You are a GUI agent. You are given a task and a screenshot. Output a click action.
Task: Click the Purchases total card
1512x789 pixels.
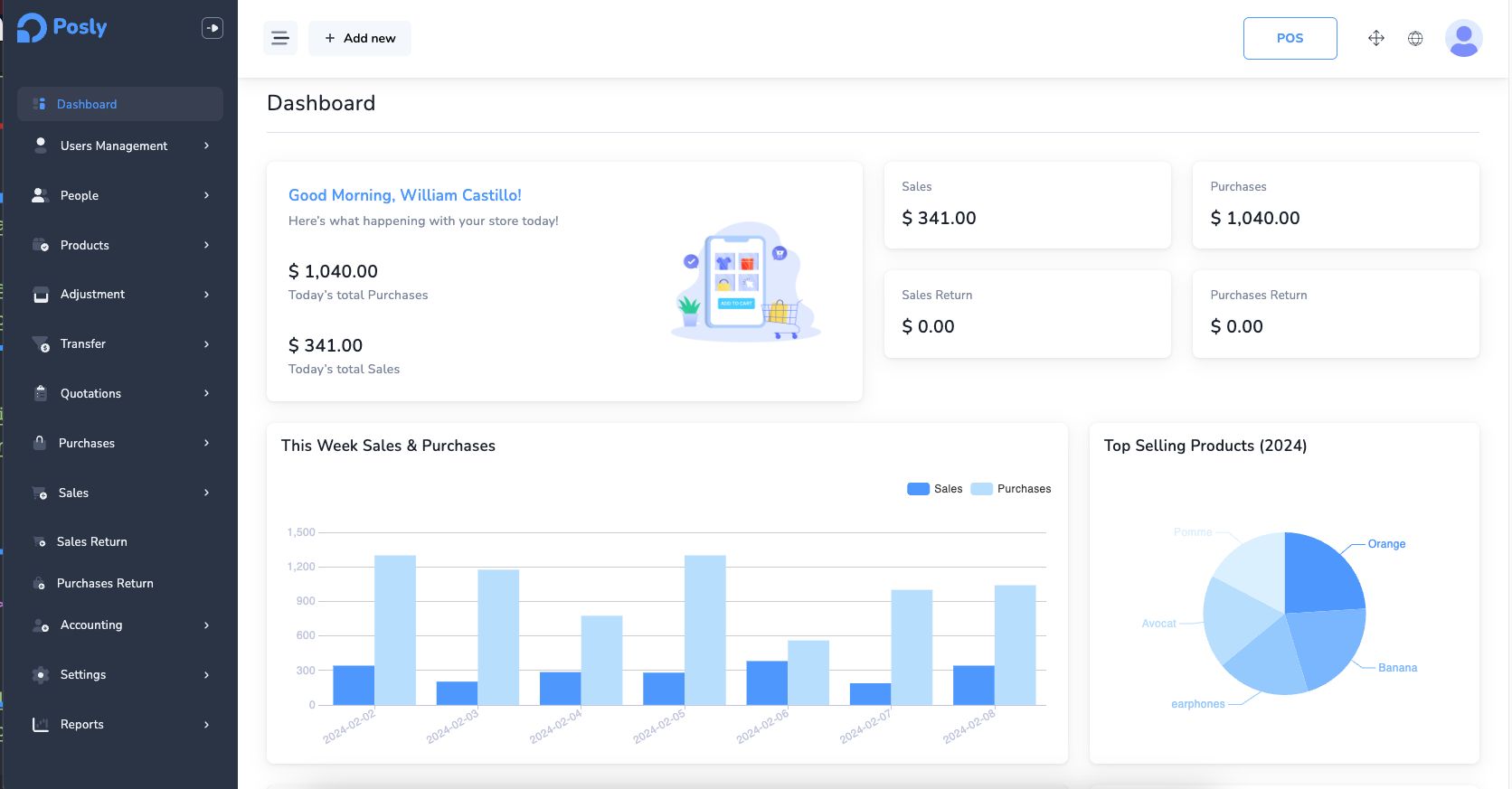(x=1335, y=205)
